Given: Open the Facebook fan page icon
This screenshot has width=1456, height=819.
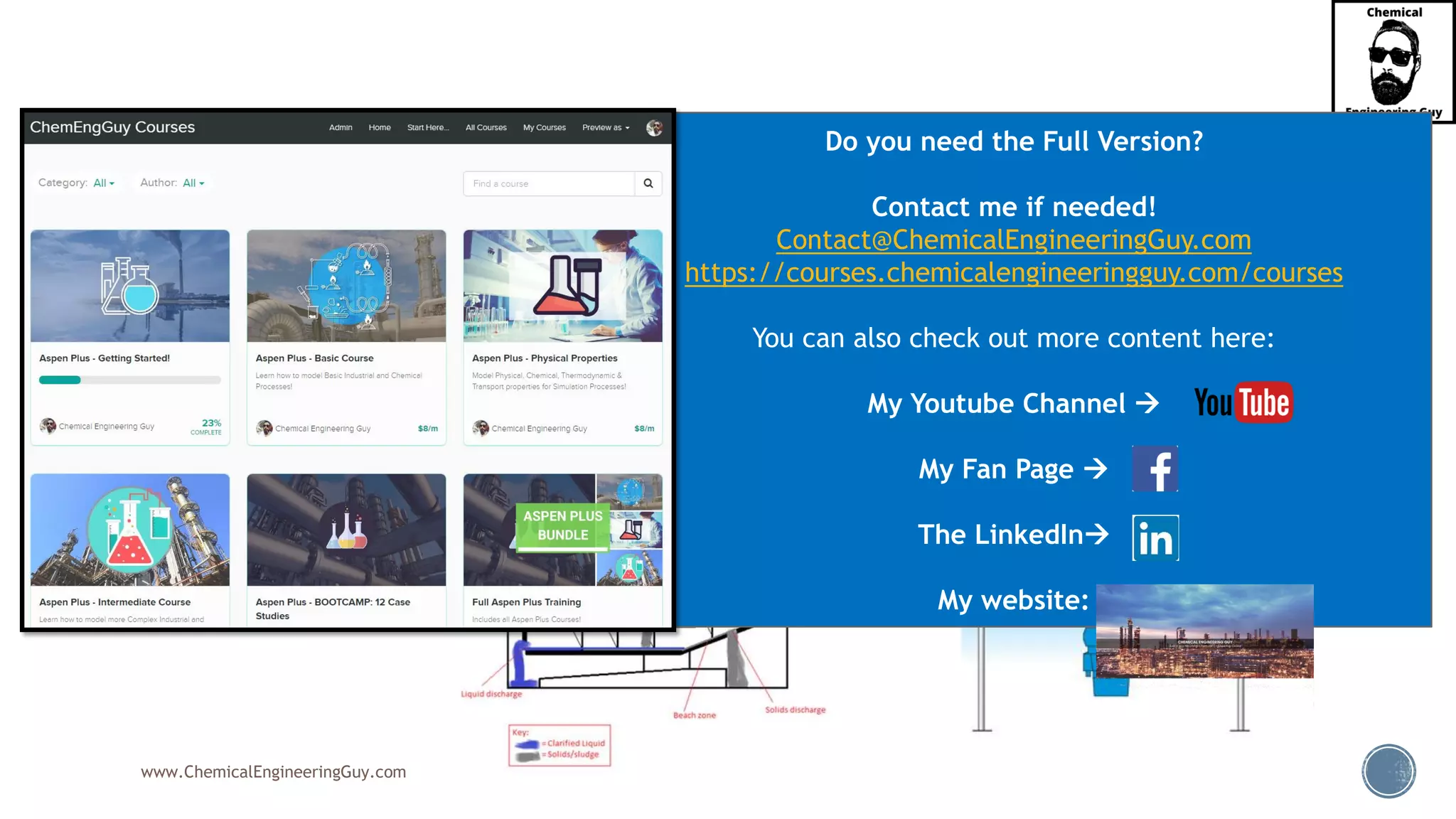Looking at the screenshot, I should click(x=1155, y=469).
